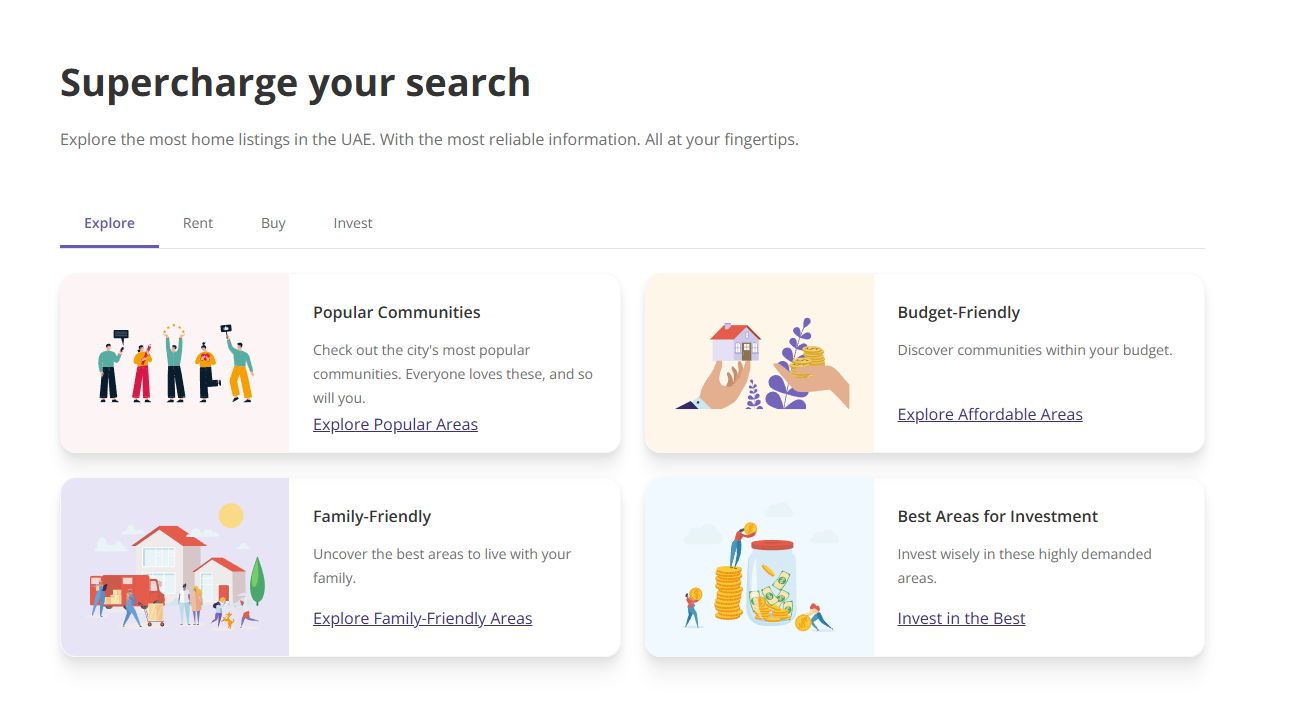The width and height of the screenshot is (1303, 710).
Task: Click the Popular Communities description text
Action: (452, 374)
